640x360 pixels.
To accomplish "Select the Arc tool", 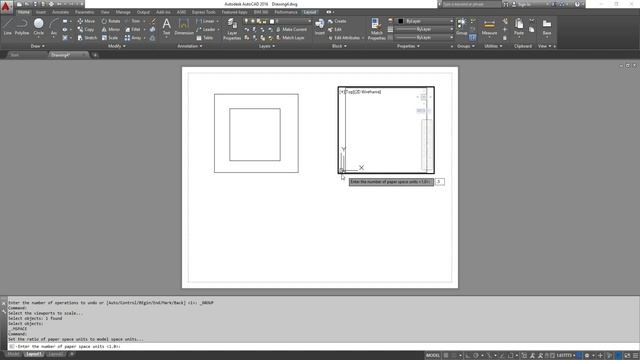I will tap(53, 28).
